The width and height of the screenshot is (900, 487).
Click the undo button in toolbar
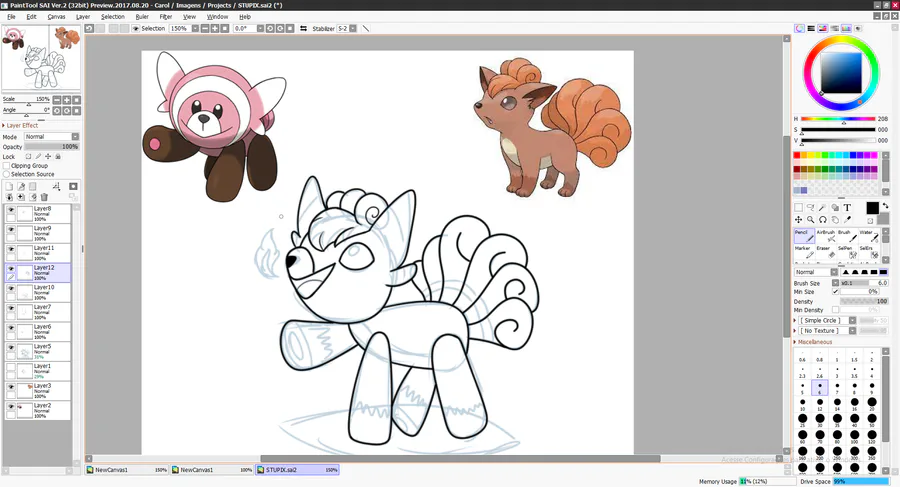click(x=90, y=28)
